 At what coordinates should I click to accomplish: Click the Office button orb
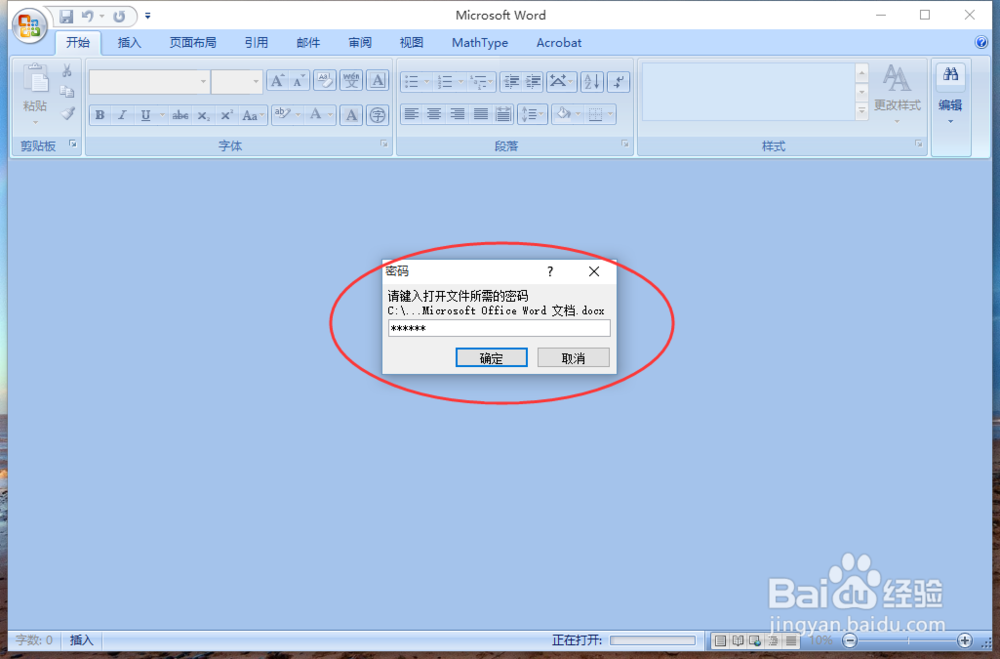coord(29,26)
